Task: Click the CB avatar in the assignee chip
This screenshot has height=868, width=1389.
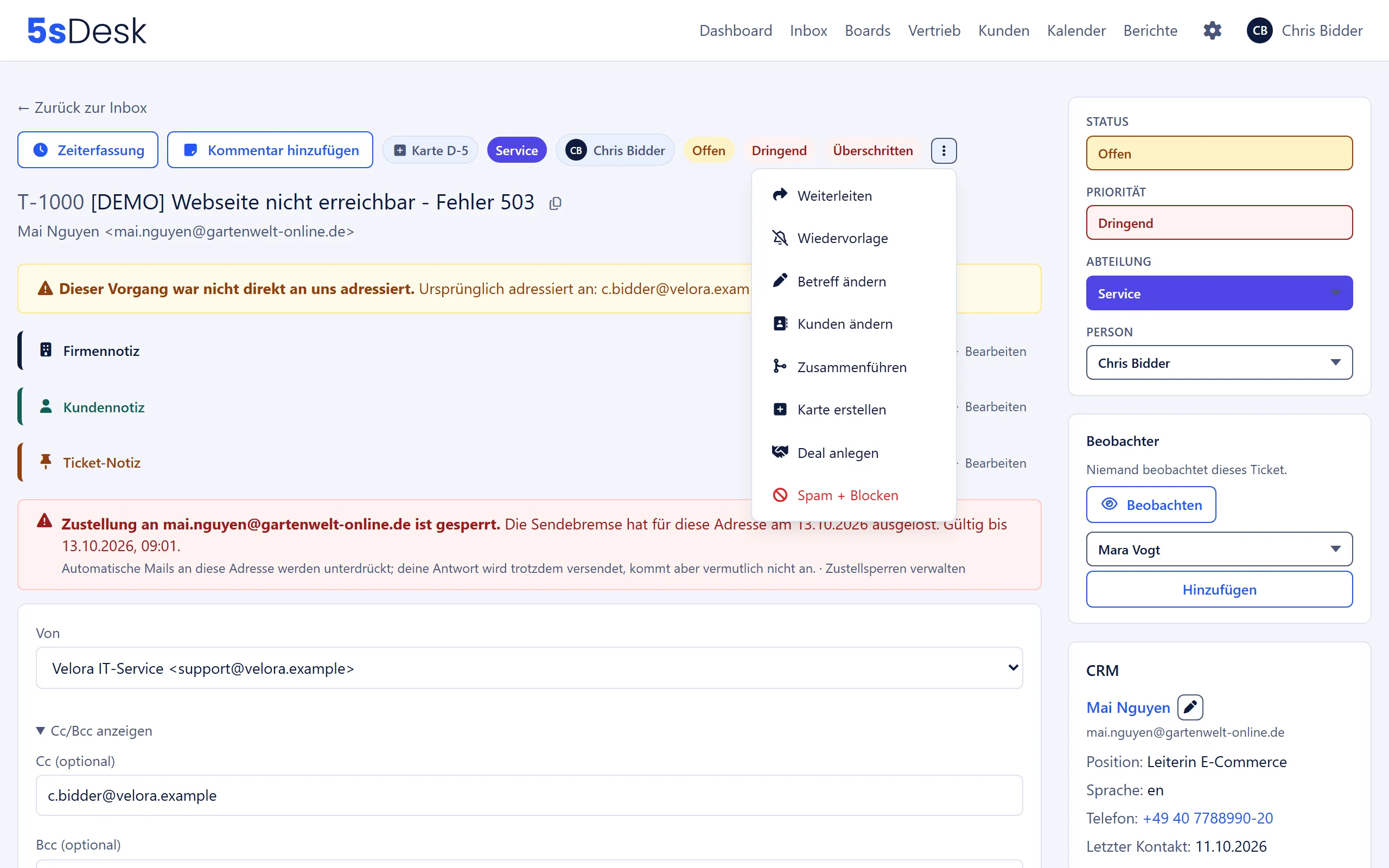Action: (x=576, y=150)
